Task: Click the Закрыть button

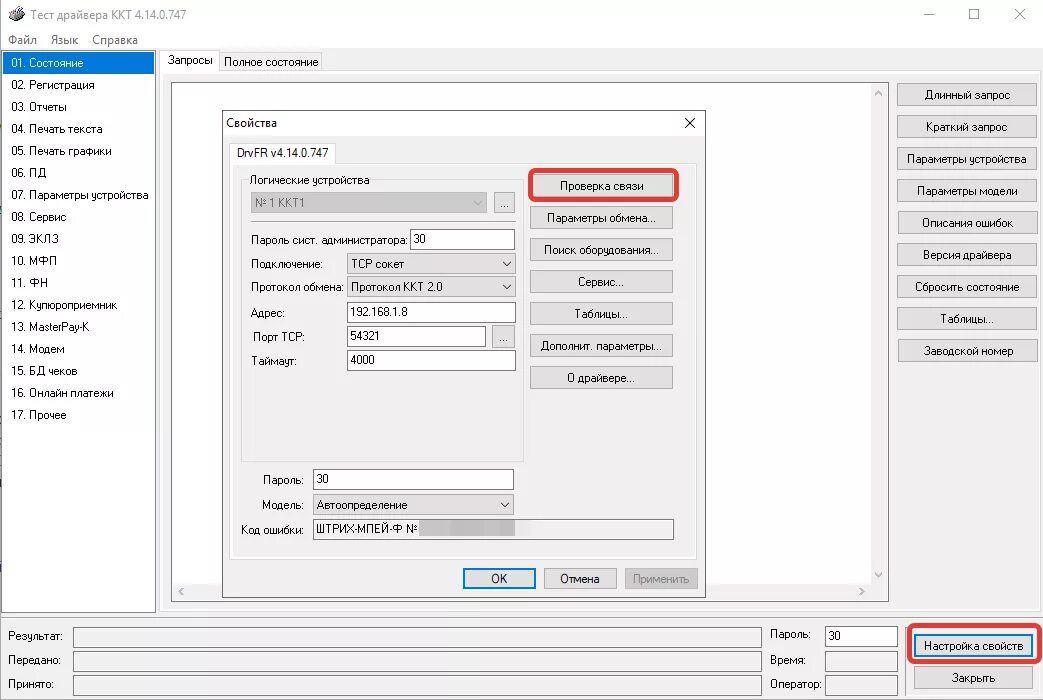Action: (x=973, y=677)
